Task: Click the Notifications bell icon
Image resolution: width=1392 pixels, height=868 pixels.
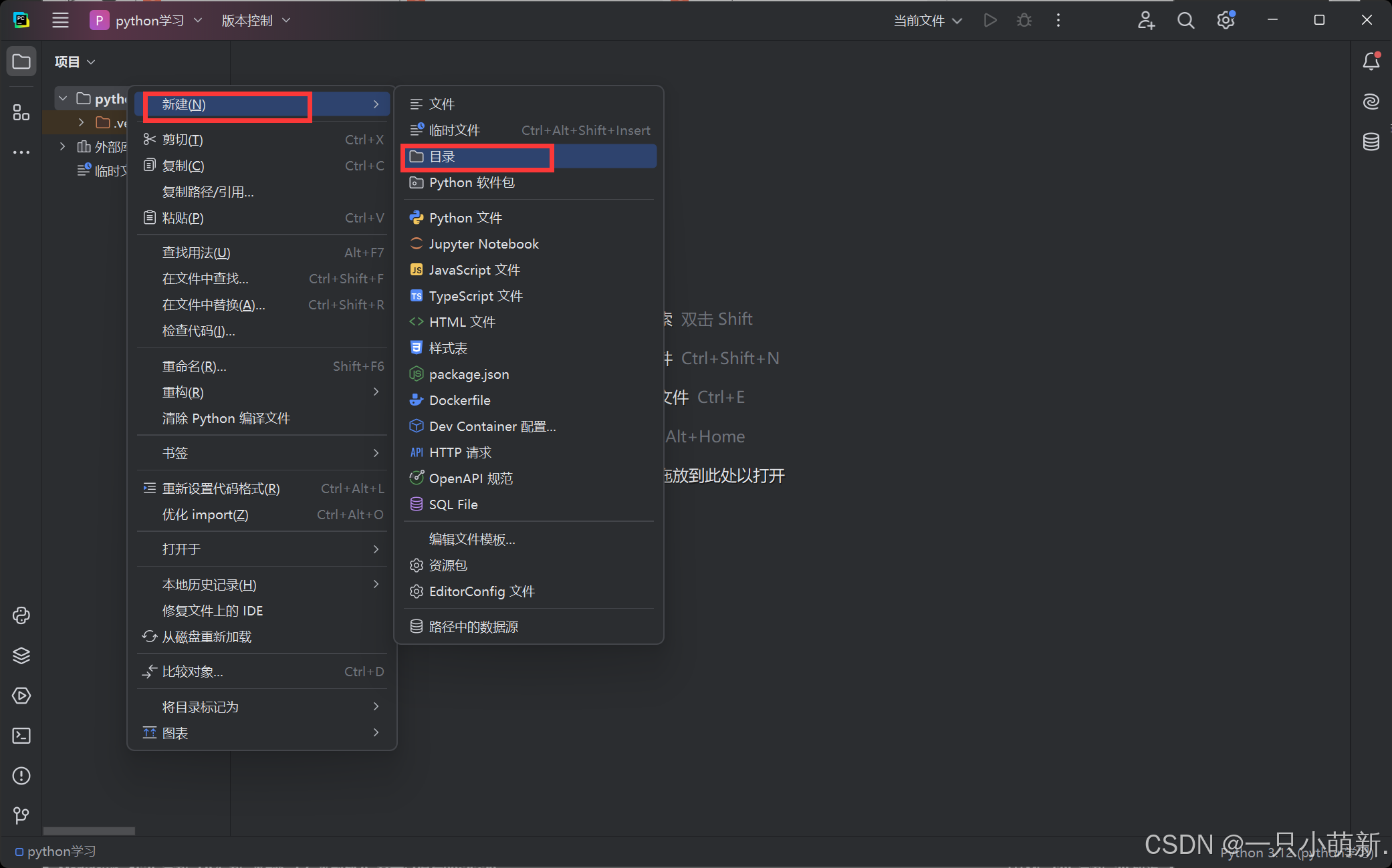Action: (1371, 61)
